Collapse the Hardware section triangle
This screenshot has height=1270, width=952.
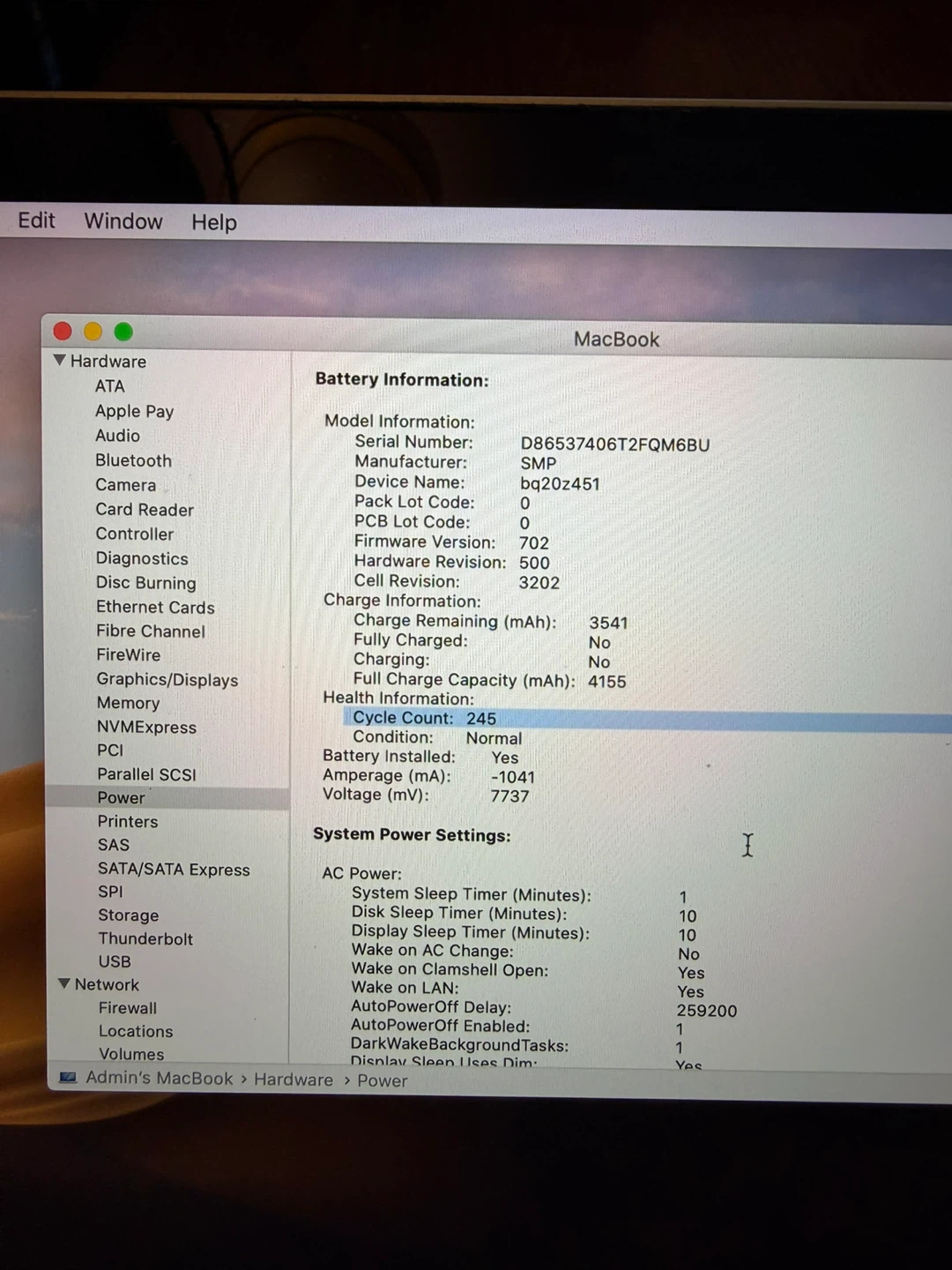tap(60, 361)
